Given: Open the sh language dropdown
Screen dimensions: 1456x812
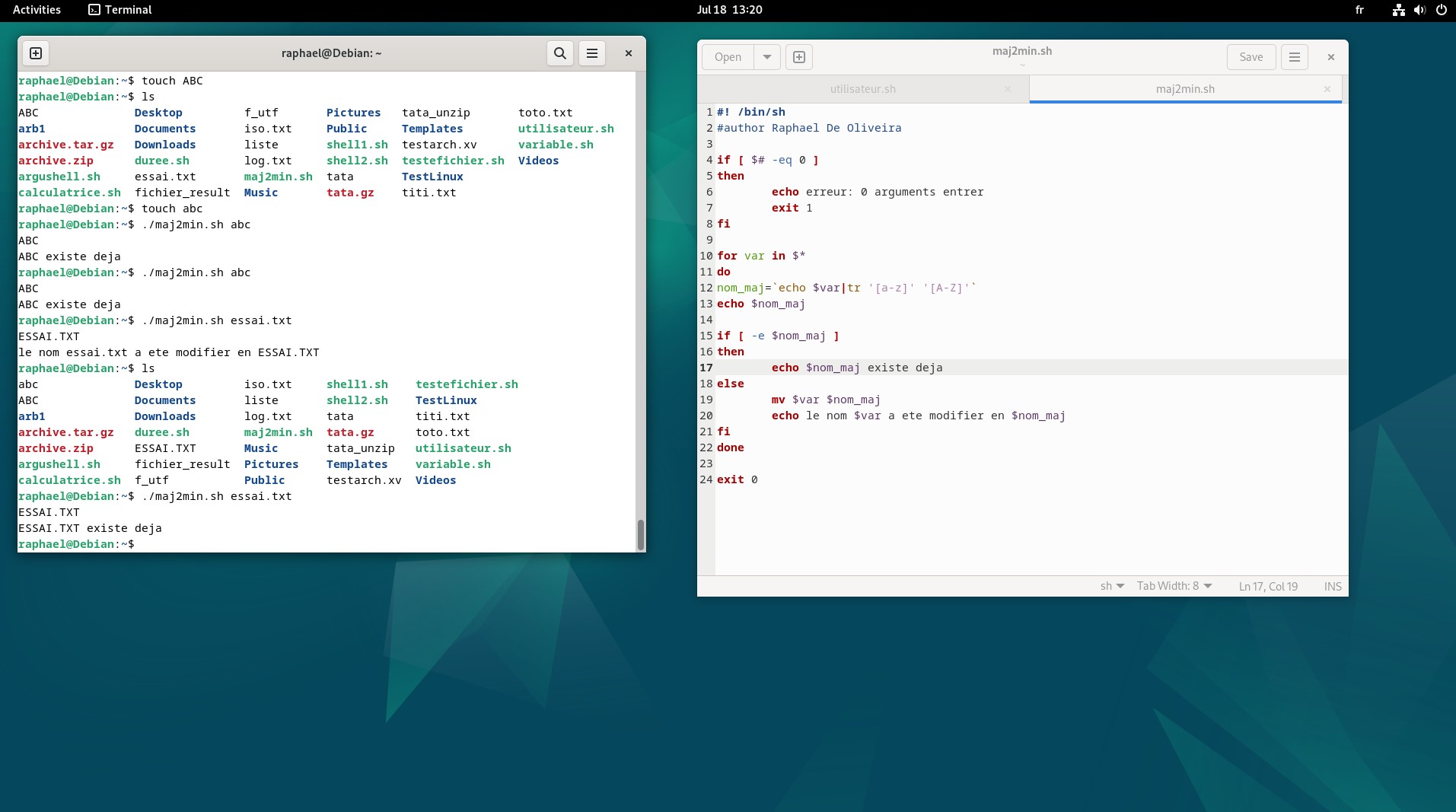Looking at the screenshot, I should click(1111, 586).
